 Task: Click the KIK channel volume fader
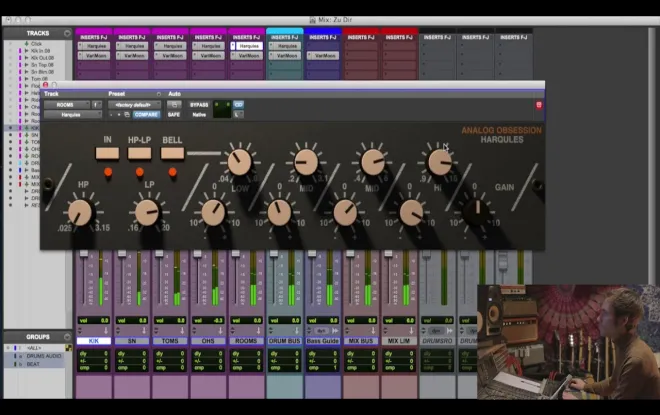[84, 254]
